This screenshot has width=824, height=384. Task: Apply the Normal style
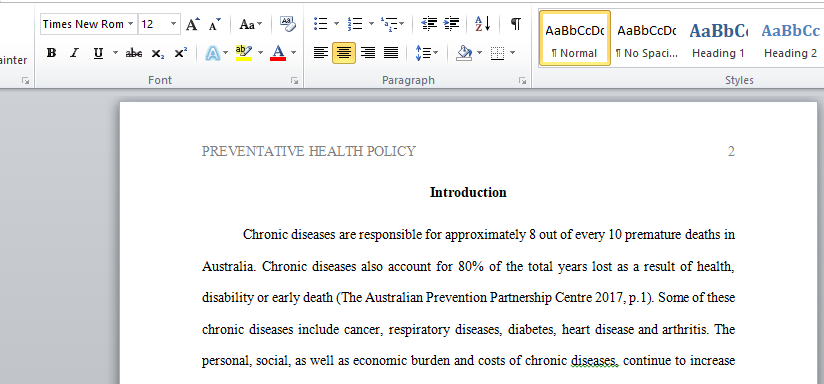(x=575, y=38)
